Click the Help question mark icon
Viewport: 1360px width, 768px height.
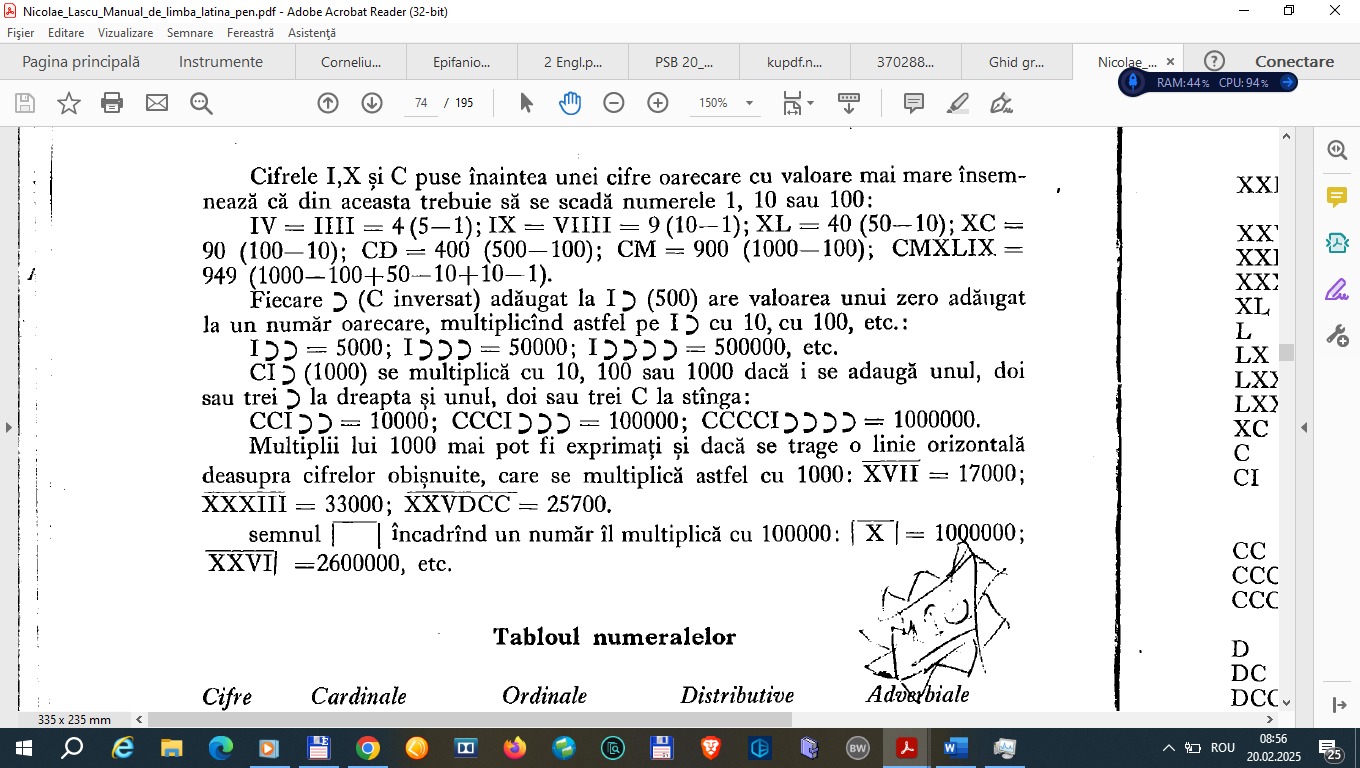click(x=1214, y=62)
